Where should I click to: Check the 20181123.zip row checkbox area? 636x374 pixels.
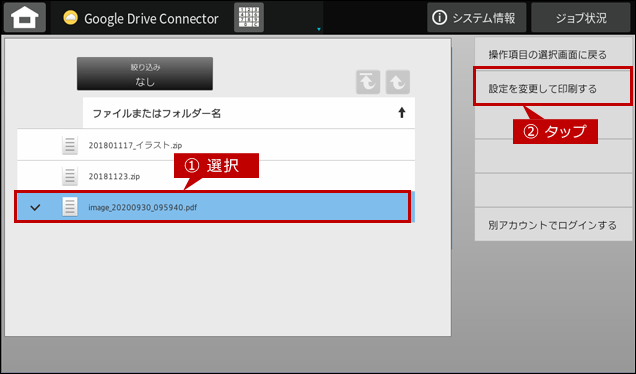[35, 176]
